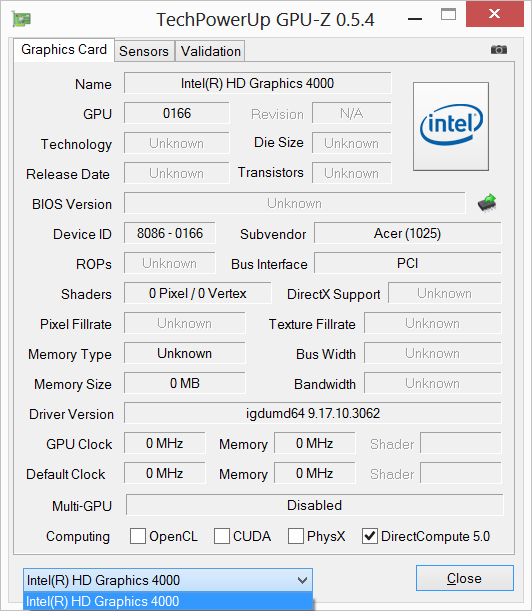This screenshot has width=532, height=611.
Task: Minimize the GPU-Z window
Action: pyautogui.click(x=415, y=18)
